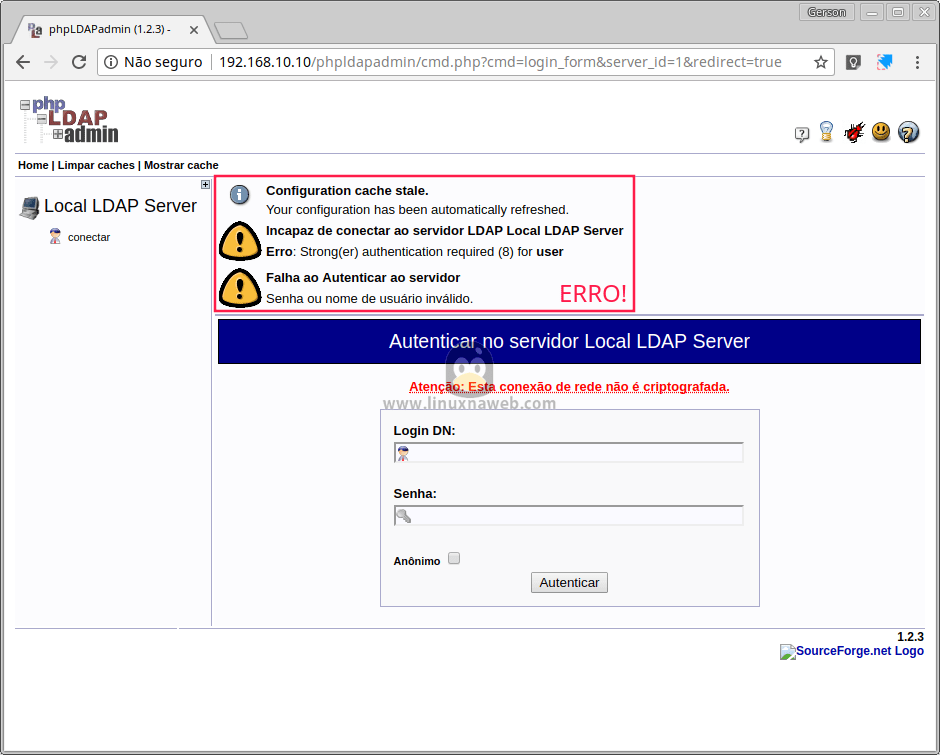Click the Senha password field
Screen dimensions: 940x755
[x=568, y=516]
